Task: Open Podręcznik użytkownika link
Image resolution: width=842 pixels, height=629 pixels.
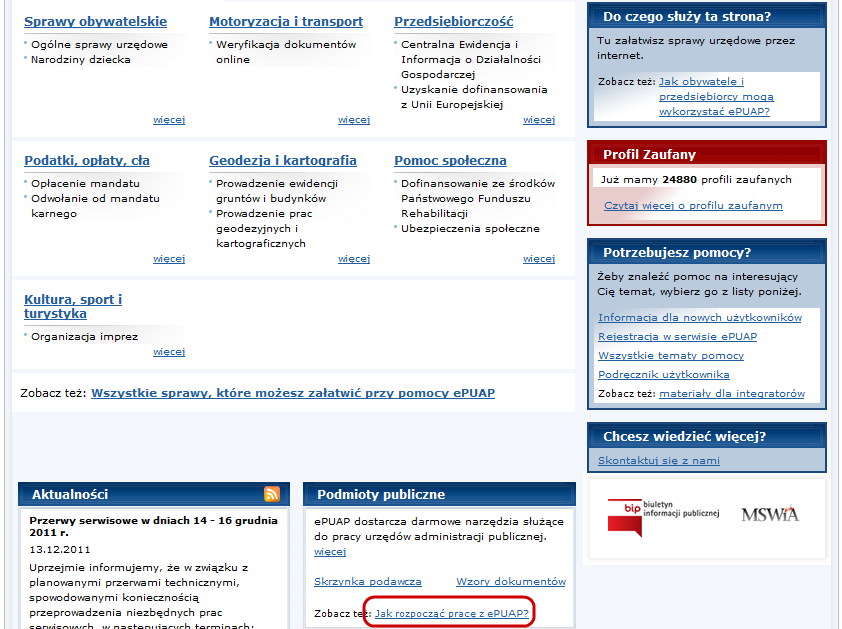Action: tap(664, 374)
